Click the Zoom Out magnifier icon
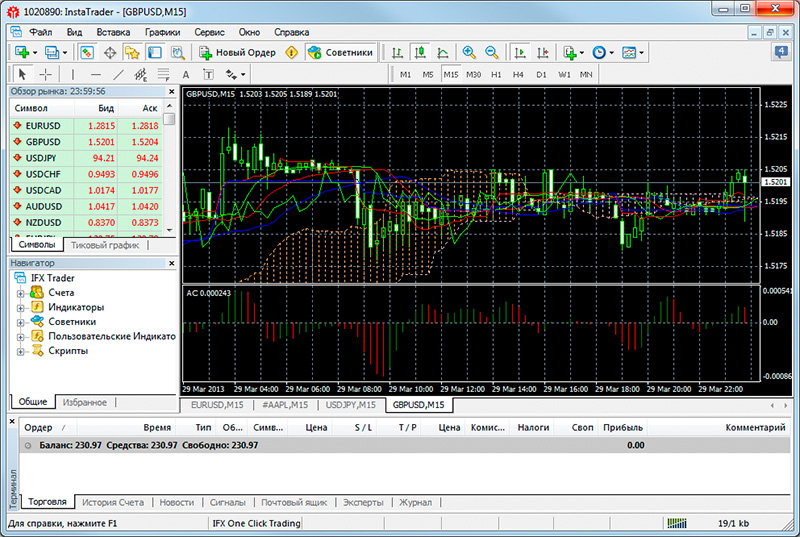800x537 pixels. pos(491,52)
